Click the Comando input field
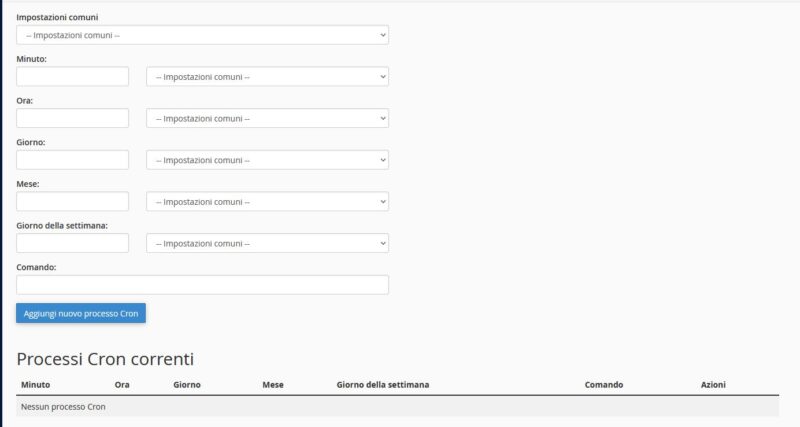This screenshot has width=800, height=427. coord(203,285)
